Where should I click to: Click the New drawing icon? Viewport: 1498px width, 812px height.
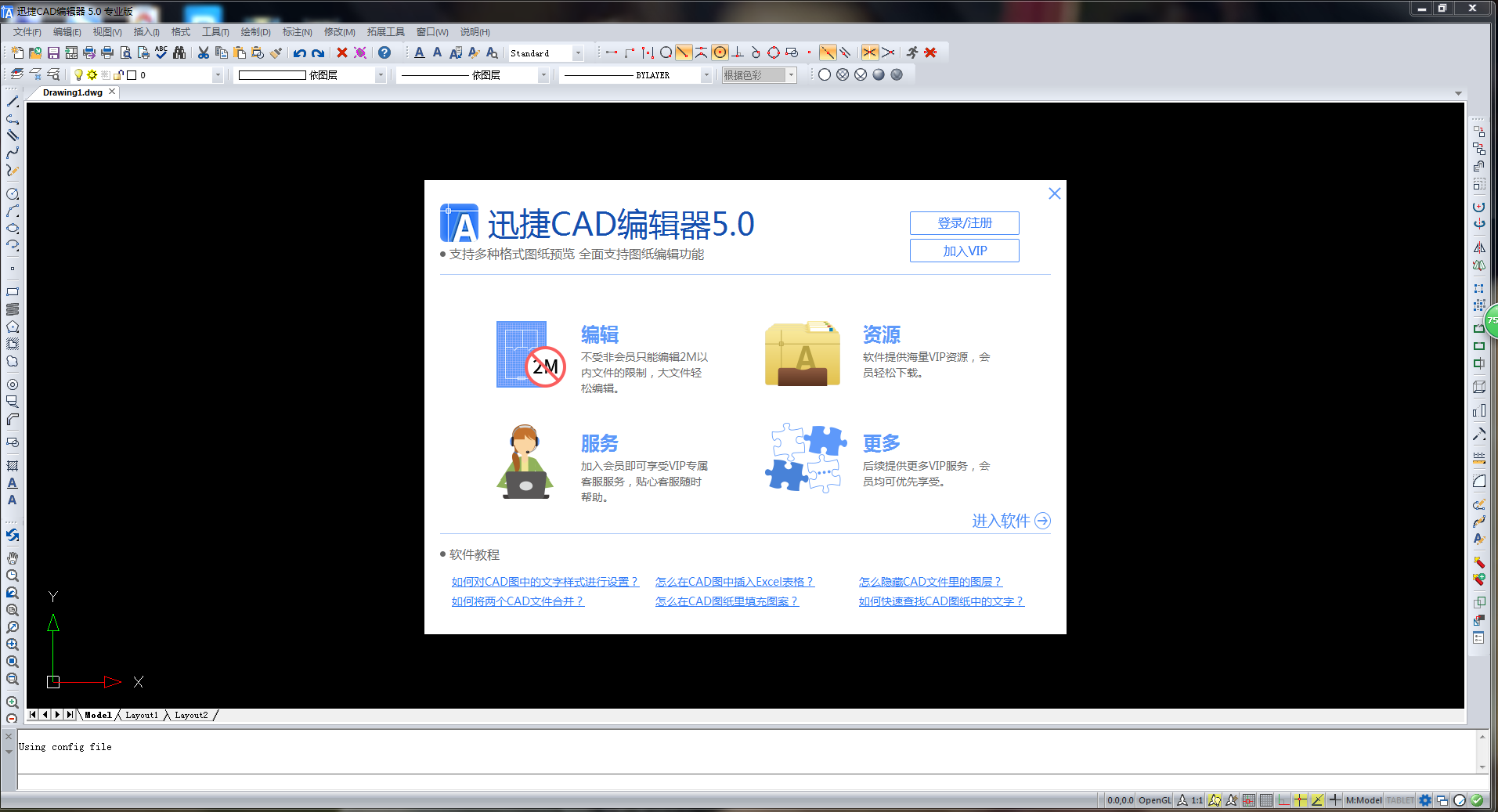click(x=17, y=52)
